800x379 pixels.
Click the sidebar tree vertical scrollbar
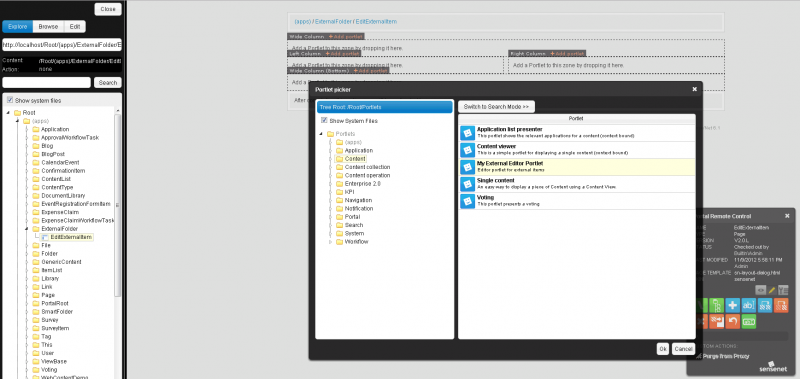pos(118,204)
